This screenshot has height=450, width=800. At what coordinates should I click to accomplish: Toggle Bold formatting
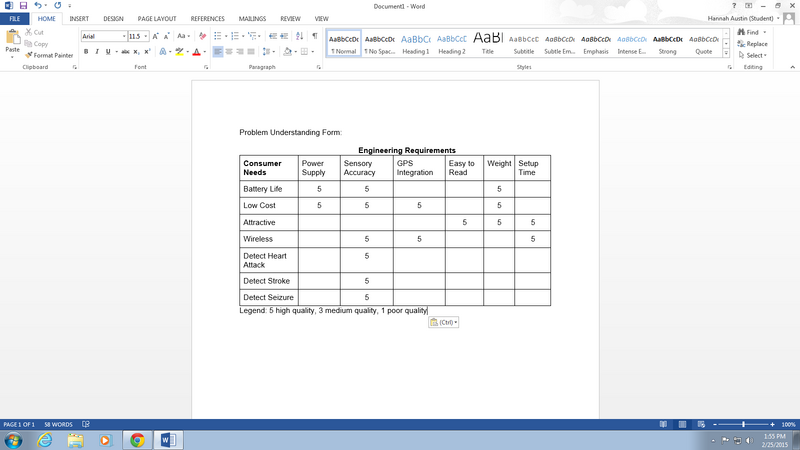click(86, 52)
